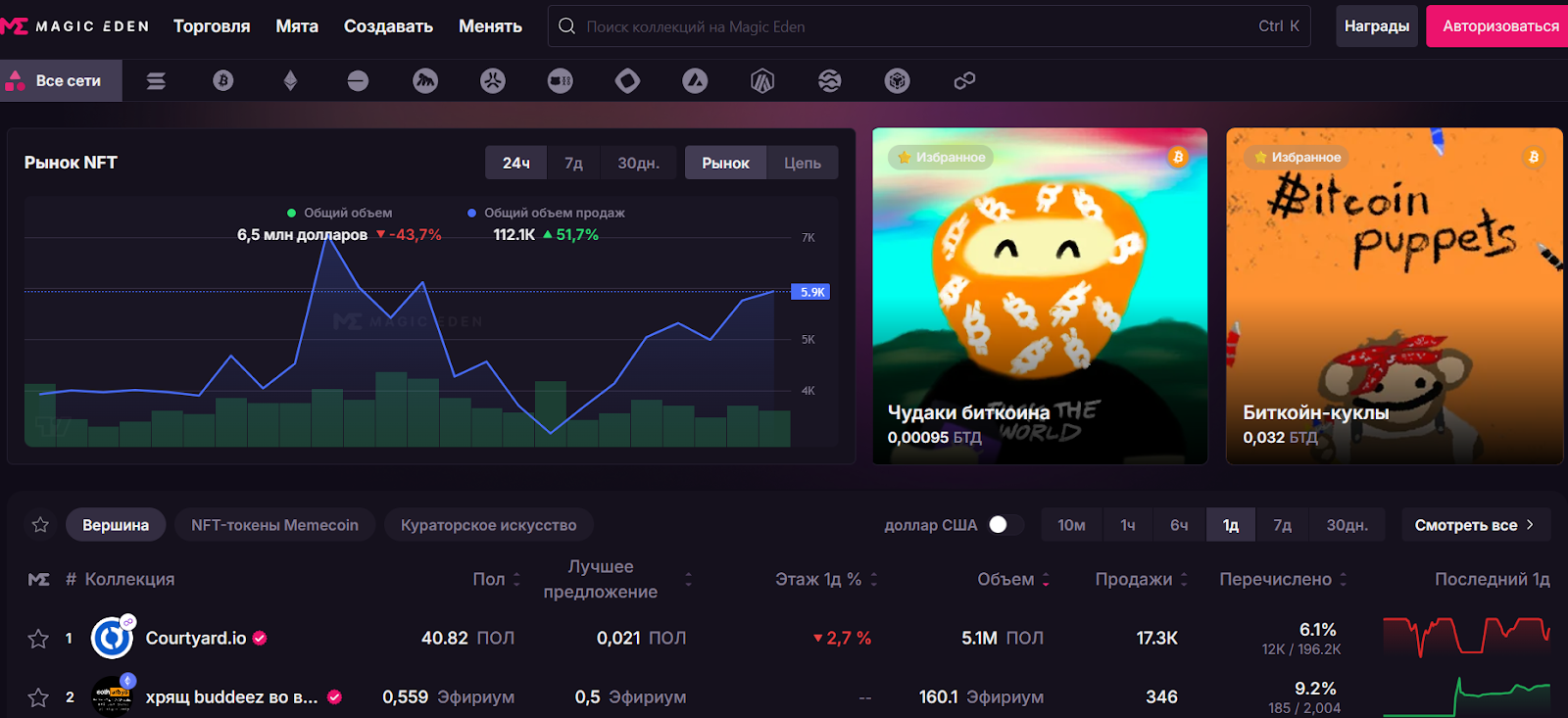Click Bitcoin badge on Биткойн-куклы card
1568x718 pixels.
click(x=1534, y=157)
